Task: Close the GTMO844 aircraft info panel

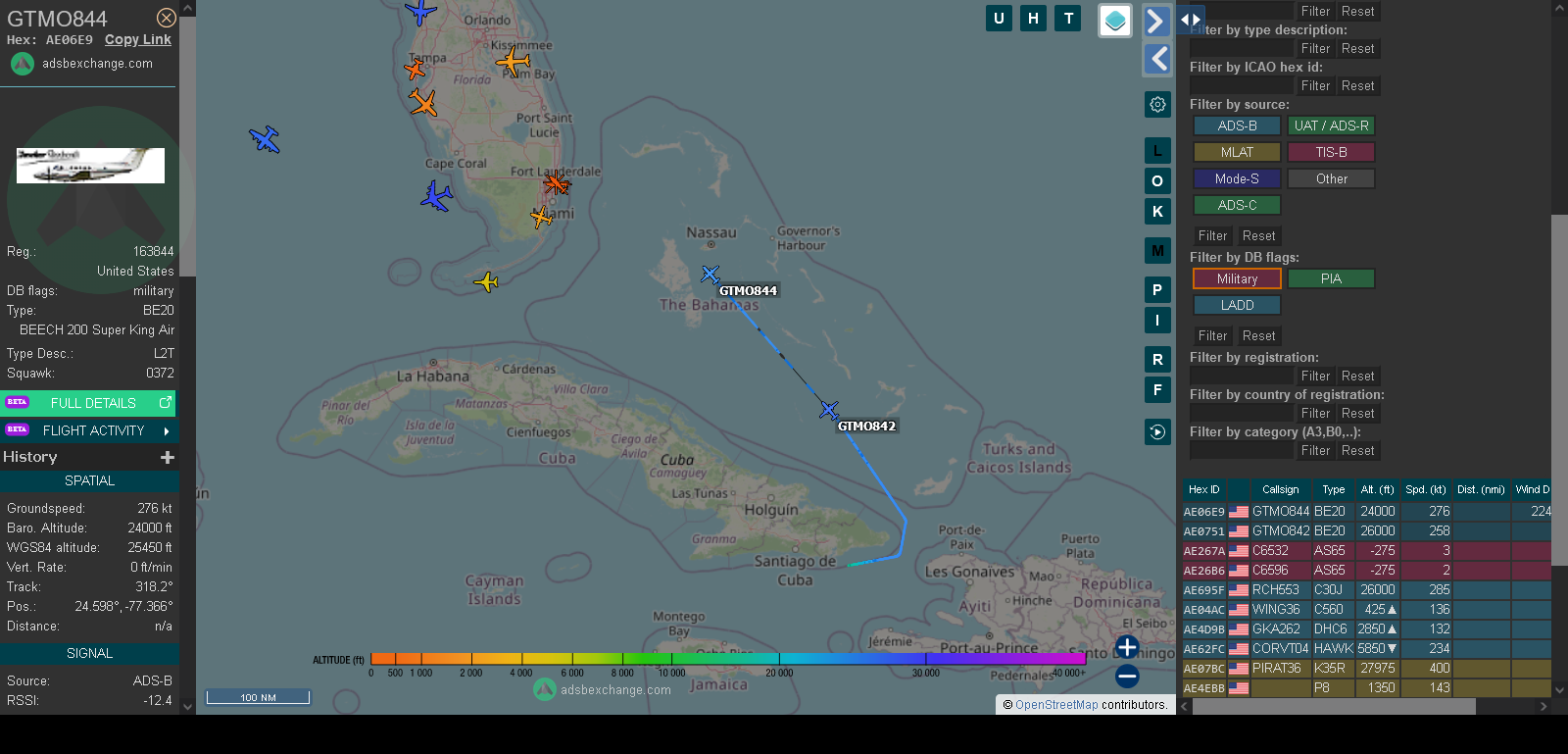Action: click(x=167, y=18)
